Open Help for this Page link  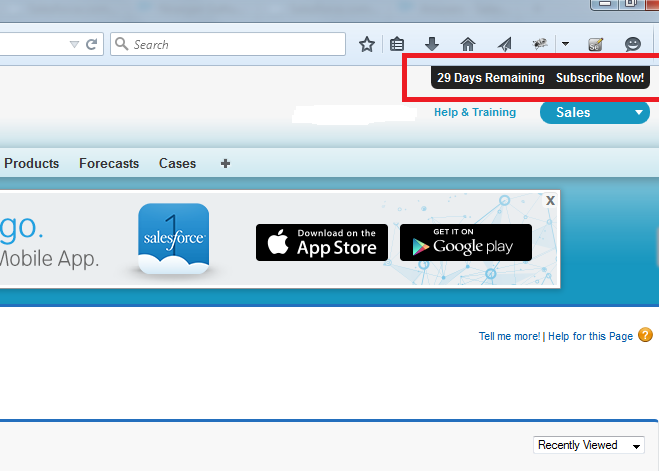point(590,336)
